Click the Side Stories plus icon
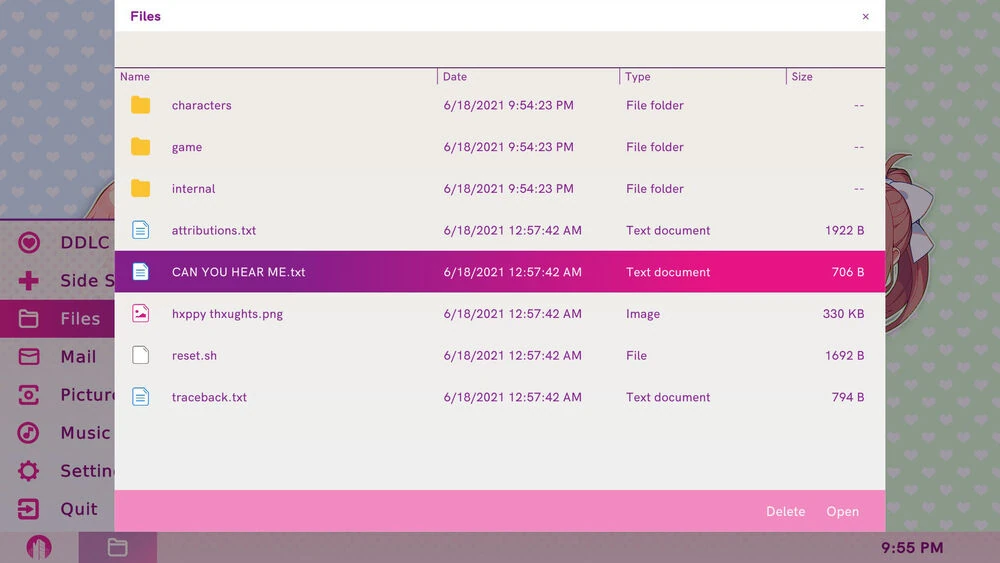The image size is (1000, 563). click(29, 281)
